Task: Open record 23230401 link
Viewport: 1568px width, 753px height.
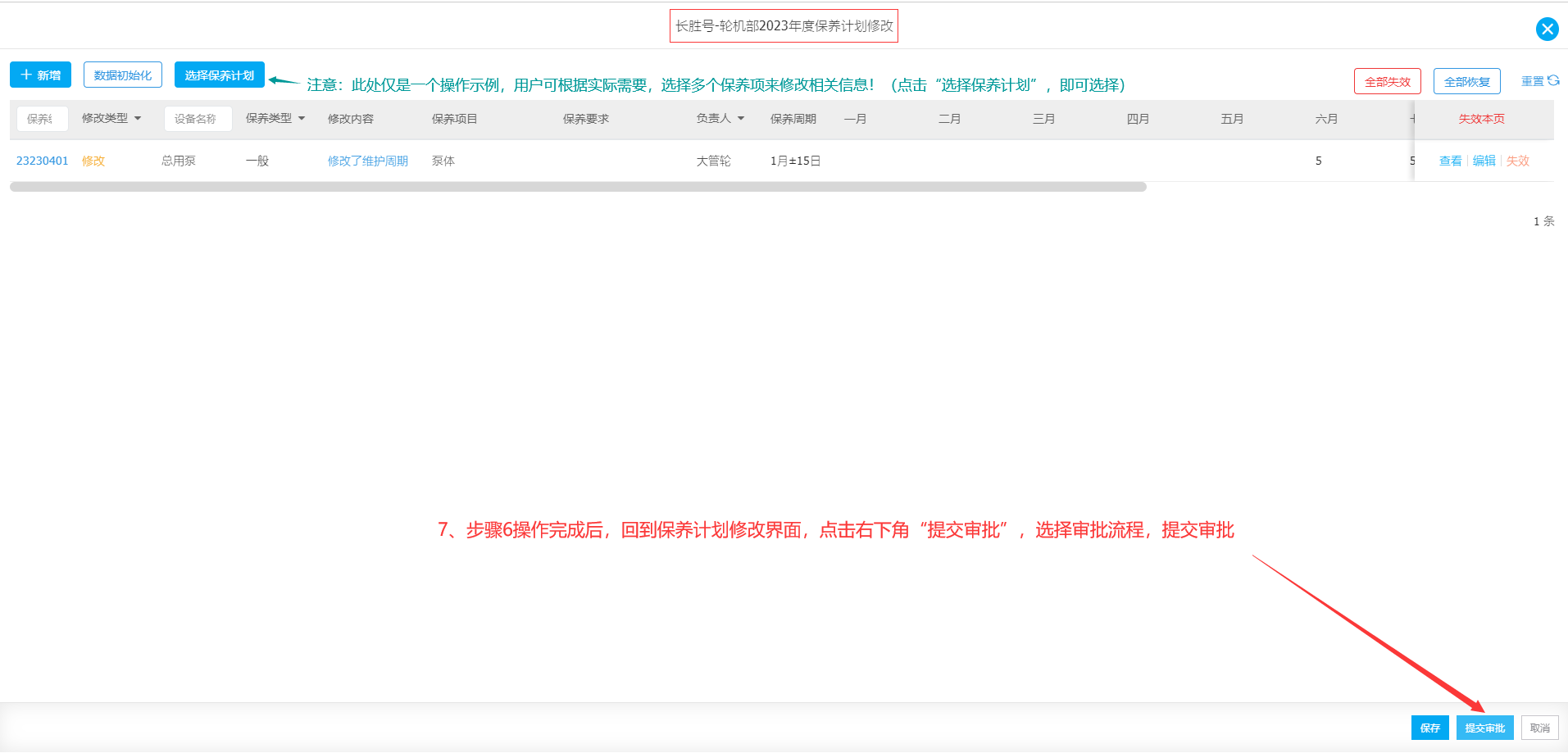Action: [43, 161]
